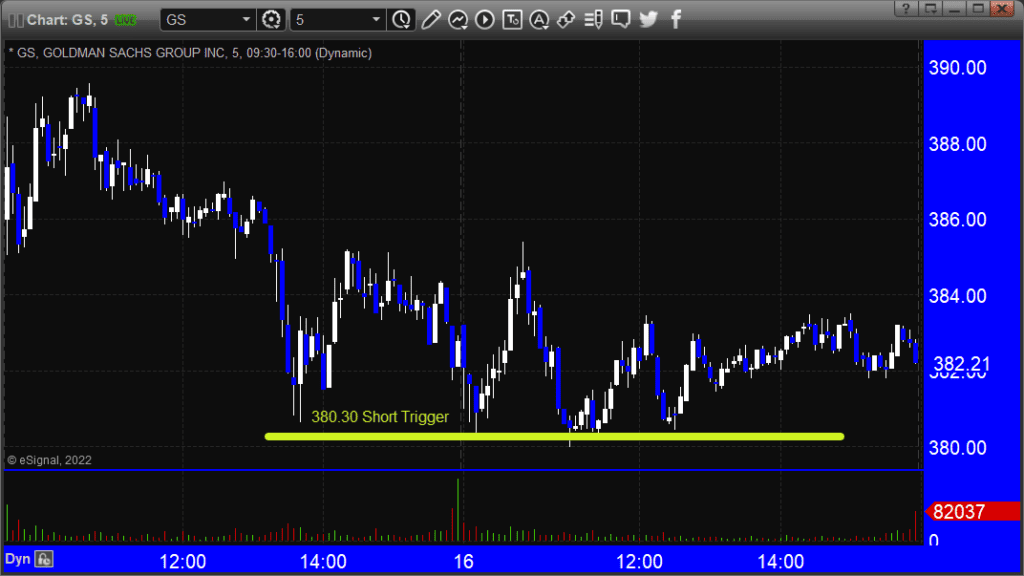1024x576 pixels.
Task: Click the pop-out window button
Action: coord(930,8)
